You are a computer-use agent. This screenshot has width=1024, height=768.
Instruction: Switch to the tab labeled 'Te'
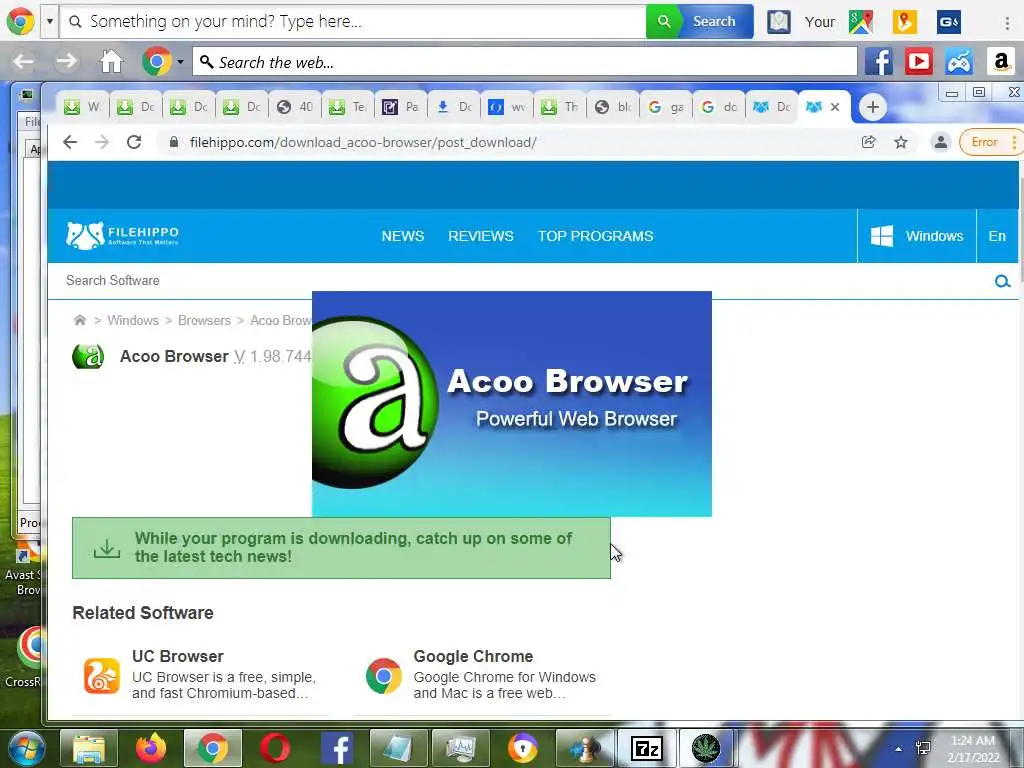(x=347, y=107)
